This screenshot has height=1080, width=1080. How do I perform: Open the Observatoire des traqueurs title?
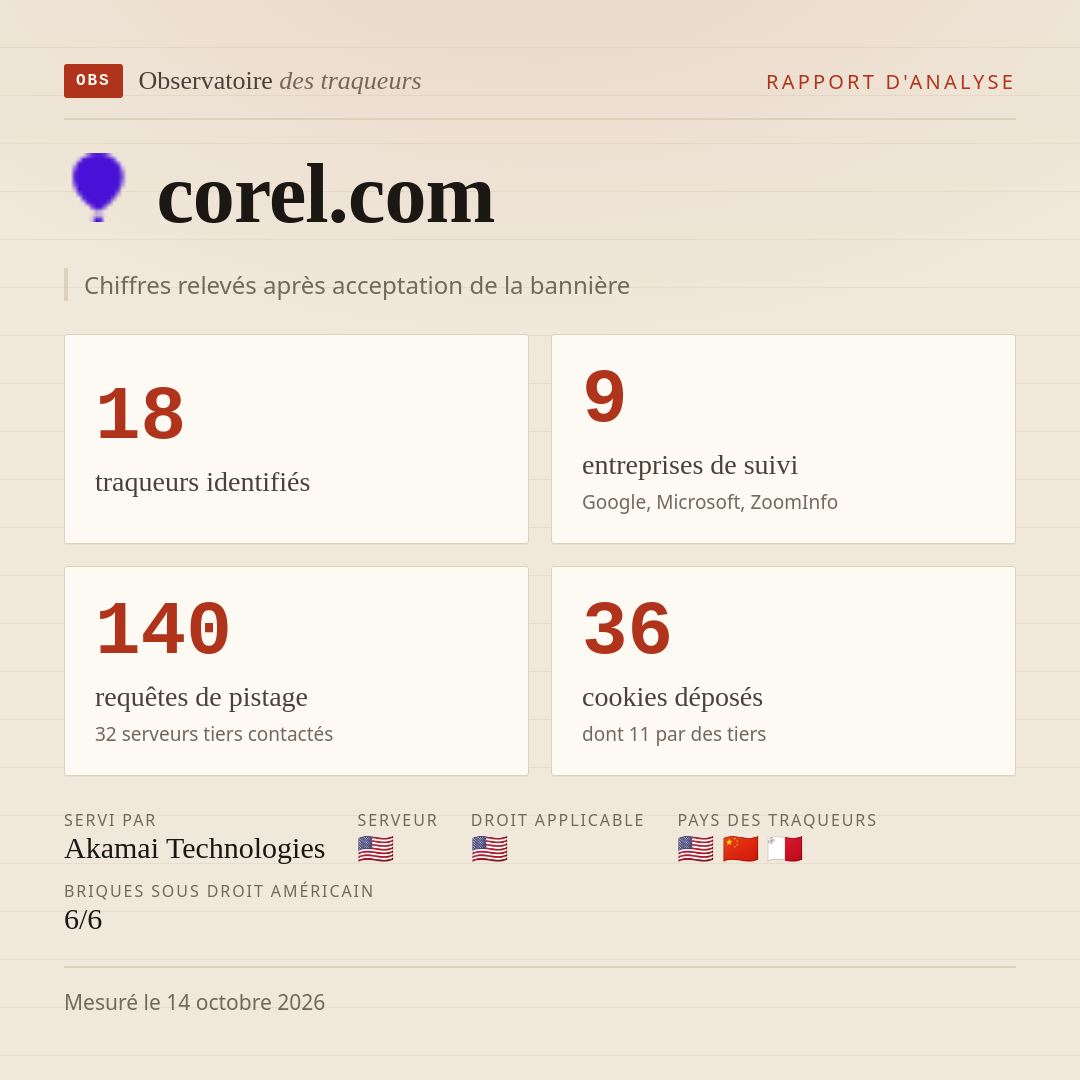(280, 81)
